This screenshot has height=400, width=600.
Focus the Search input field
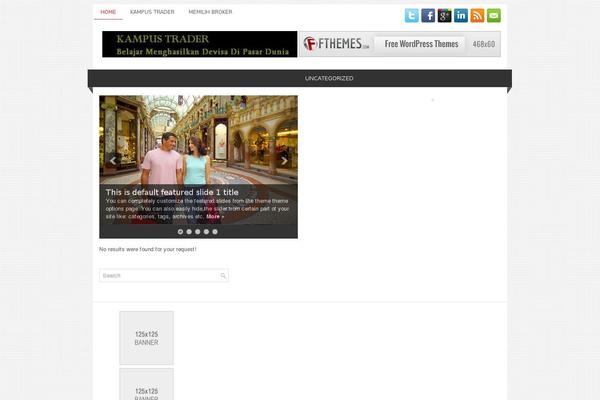[x=164, y=276]
